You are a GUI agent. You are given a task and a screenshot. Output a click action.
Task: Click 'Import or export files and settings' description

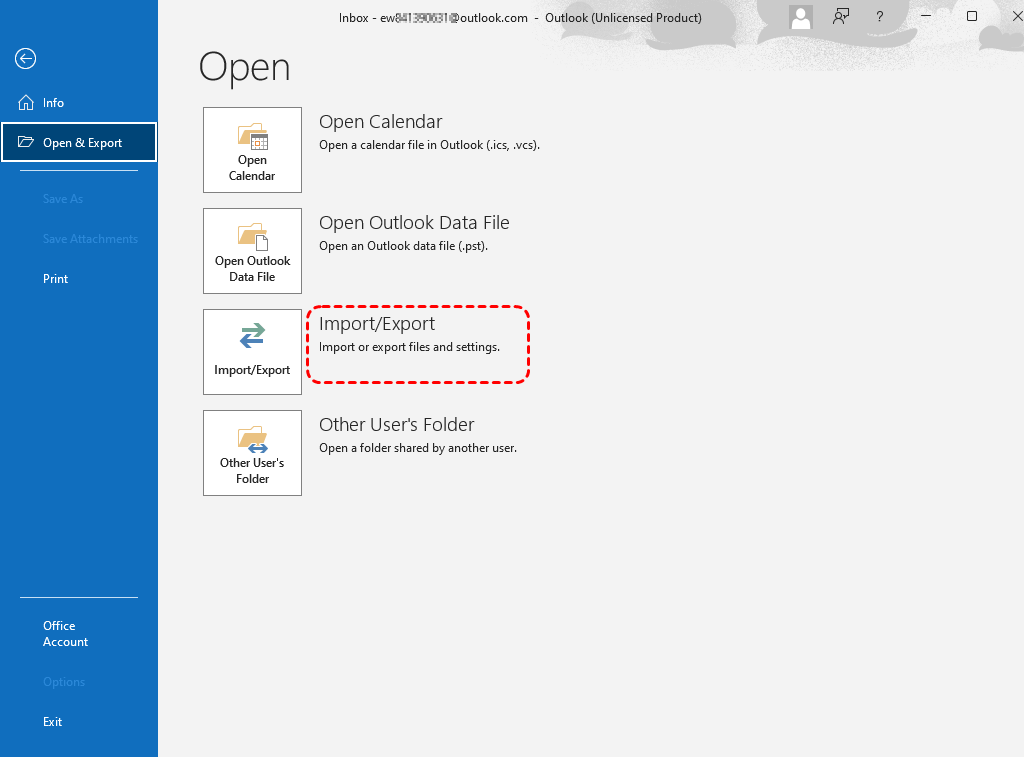(x=409, y=347)
